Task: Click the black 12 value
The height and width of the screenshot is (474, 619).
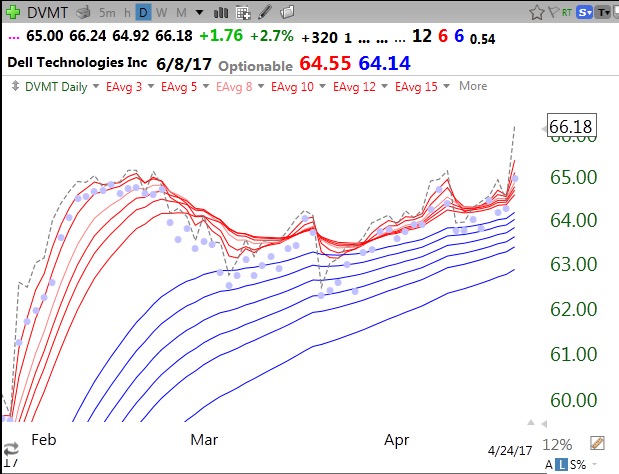Action: (x=422, y=36)
